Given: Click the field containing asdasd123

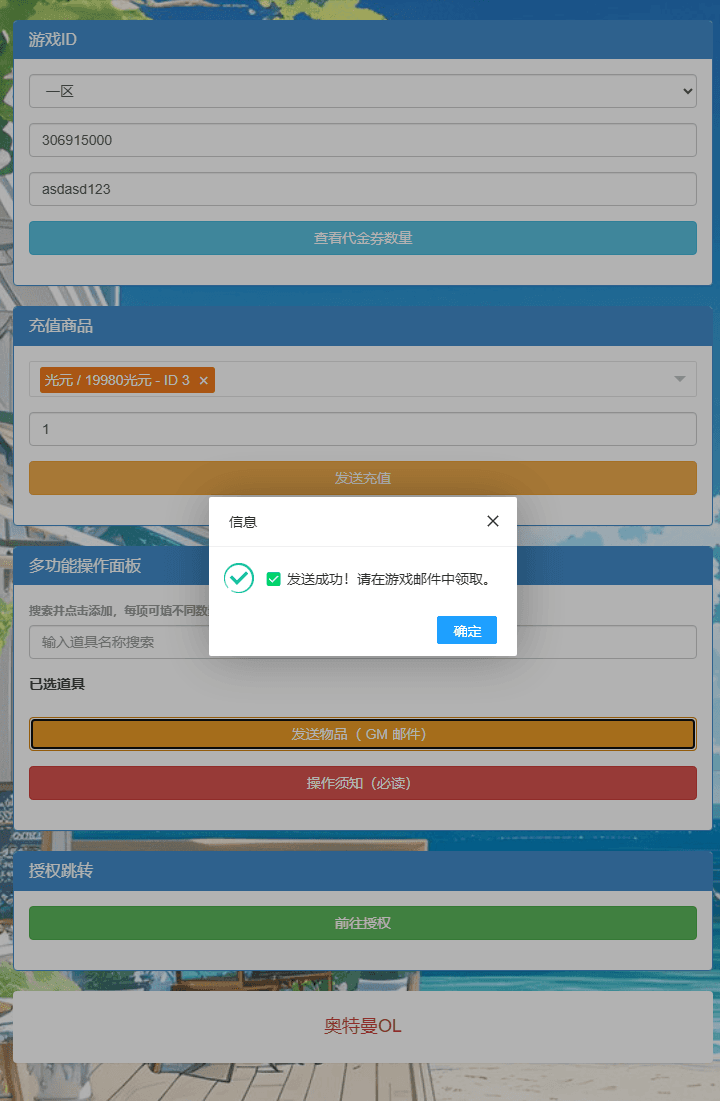Looking at the screenshot, I should (x=362, y=190).
